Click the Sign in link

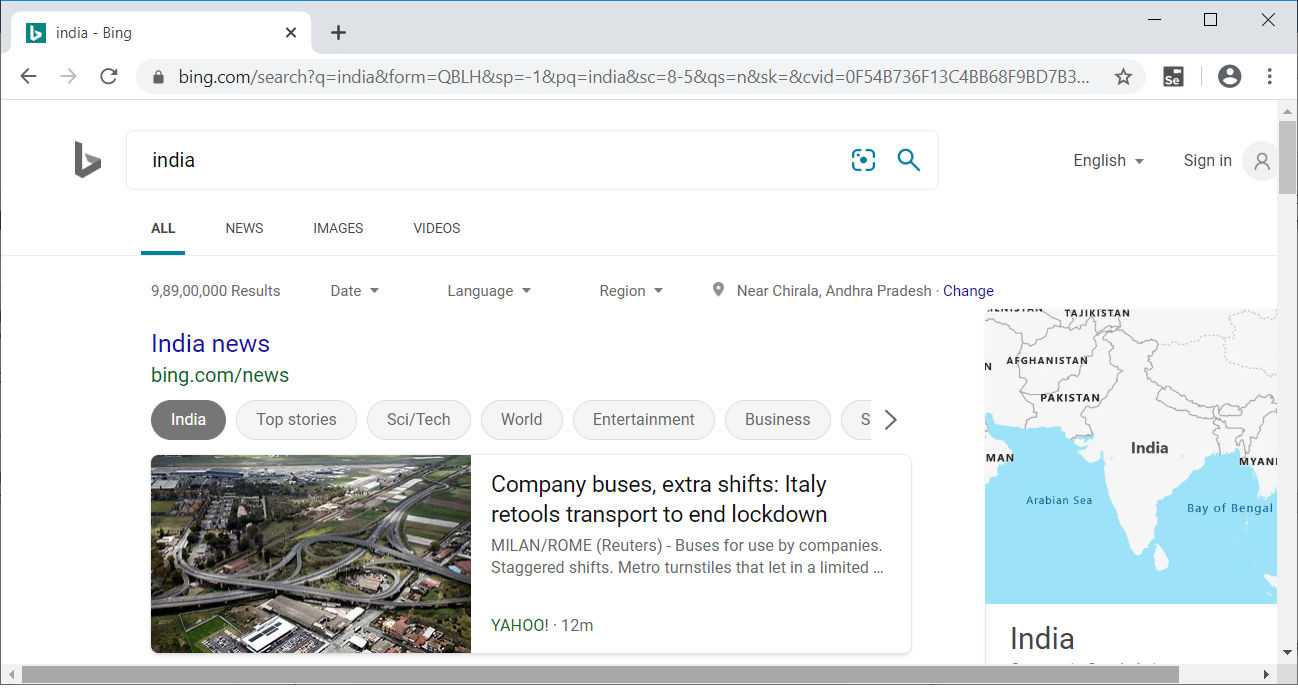pos(1207,160)
